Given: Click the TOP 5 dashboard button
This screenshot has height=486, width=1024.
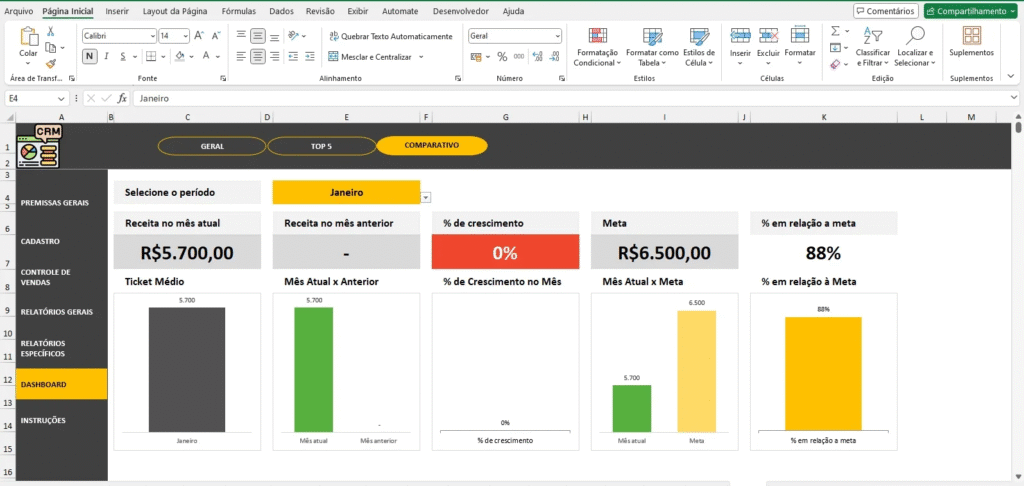Looking at the screenshot, I should point(321,146).
